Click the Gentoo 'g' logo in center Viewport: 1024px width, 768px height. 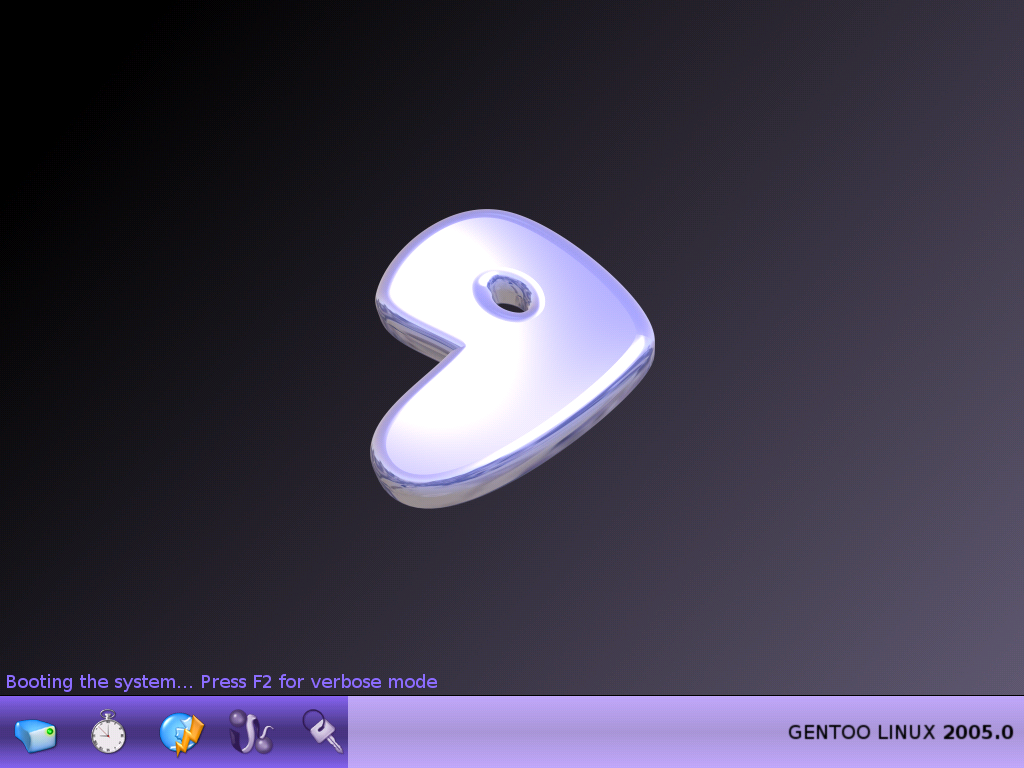pos(513,358)
